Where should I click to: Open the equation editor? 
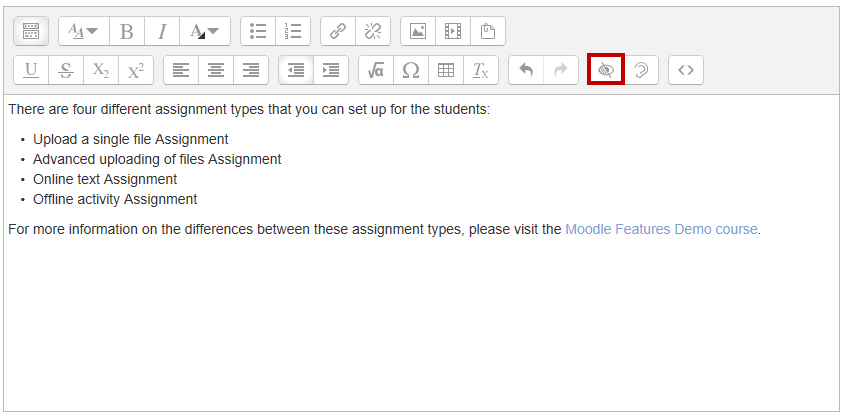click(x=376, y=70)
